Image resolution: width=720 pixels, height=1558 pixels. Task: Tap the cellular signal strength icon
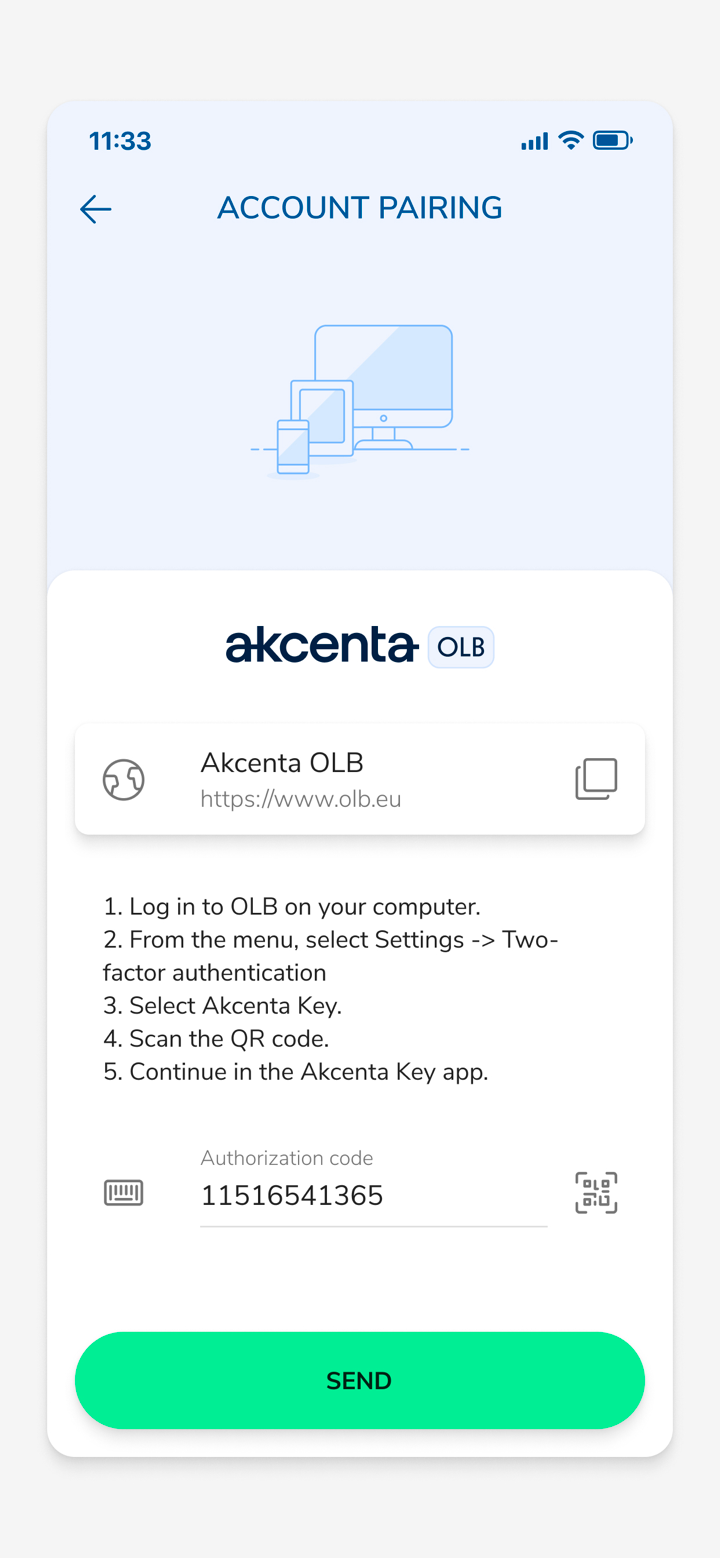[534, 142]
